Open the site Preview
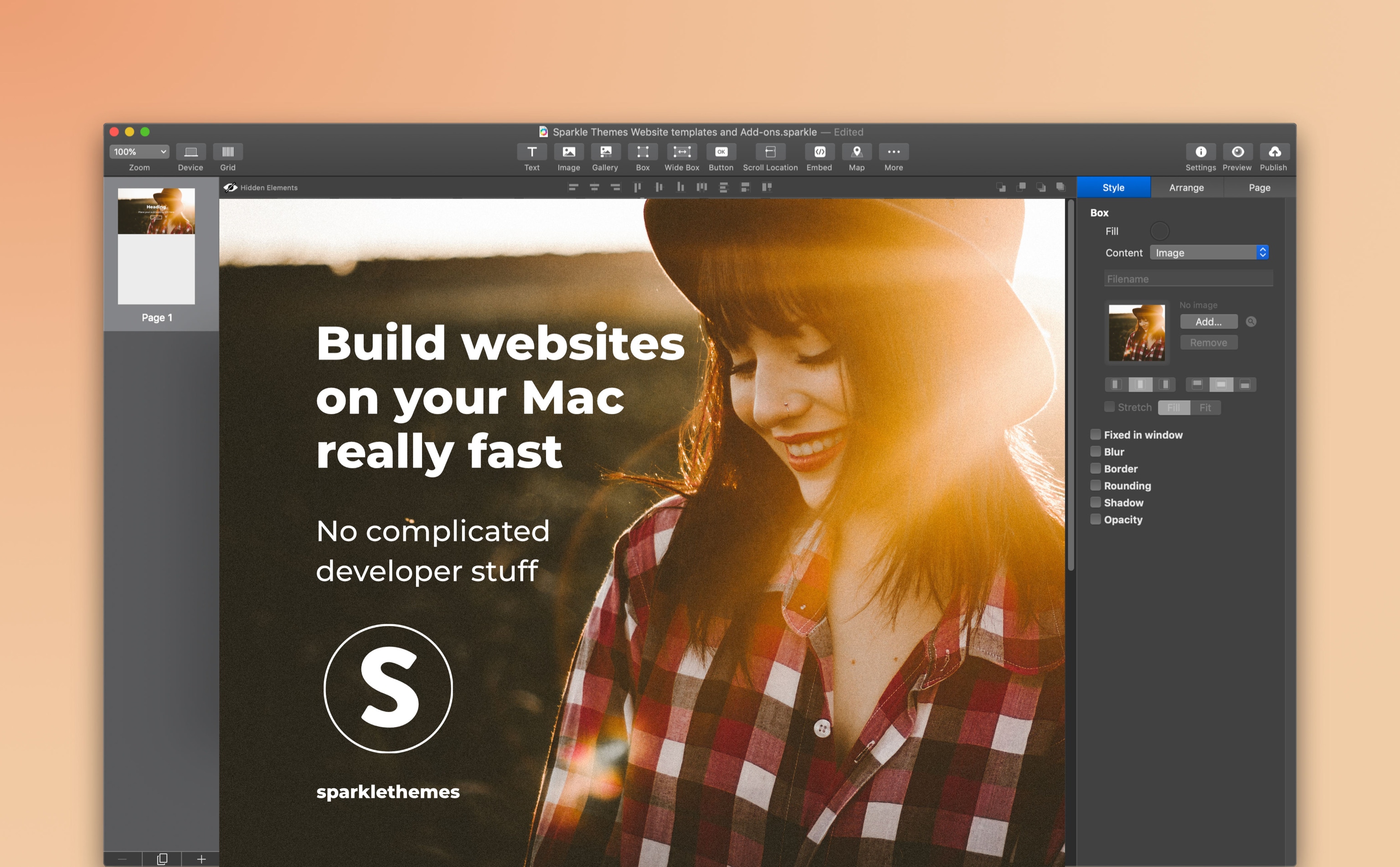The height and width of the screenshot is (867, 1400). tap(1237, 152)
